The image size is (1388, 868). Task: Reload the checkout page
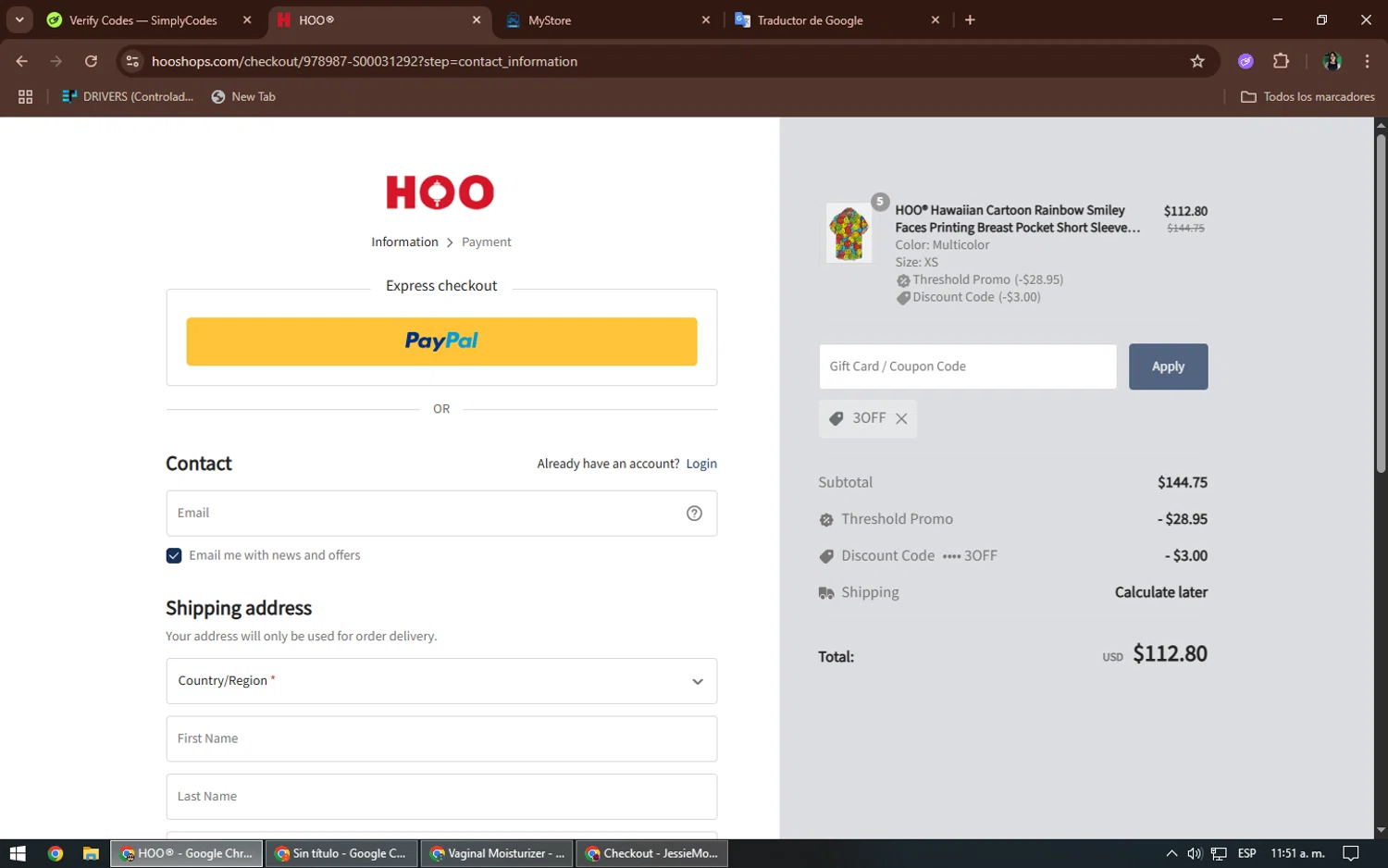click(91, 61)
